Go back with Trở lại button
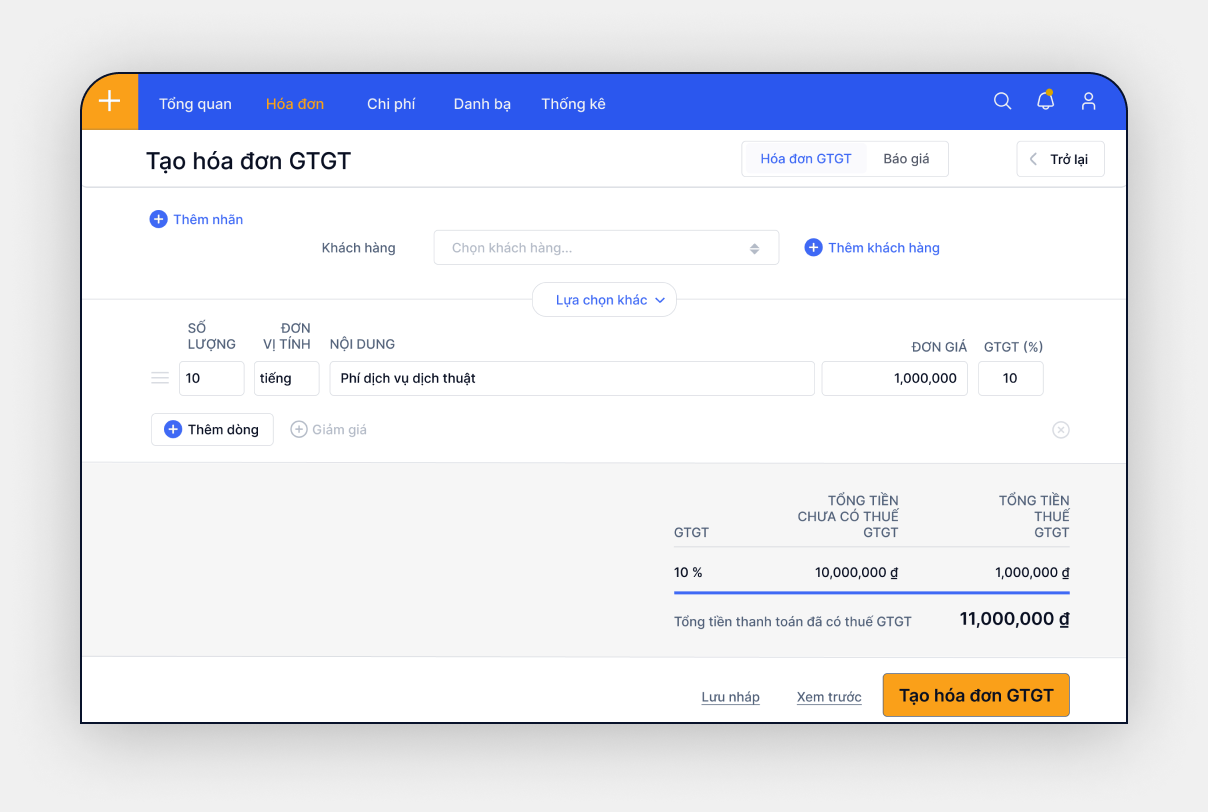The width and height of the screenshot is (1208, 812). tap(1060, 160)
